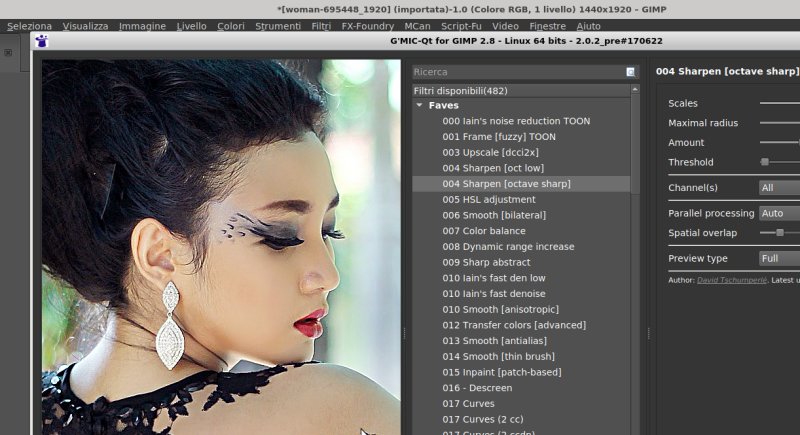Select filter 010 Smooth [anisotropic]
800x435 pixels.
(501, 310)
